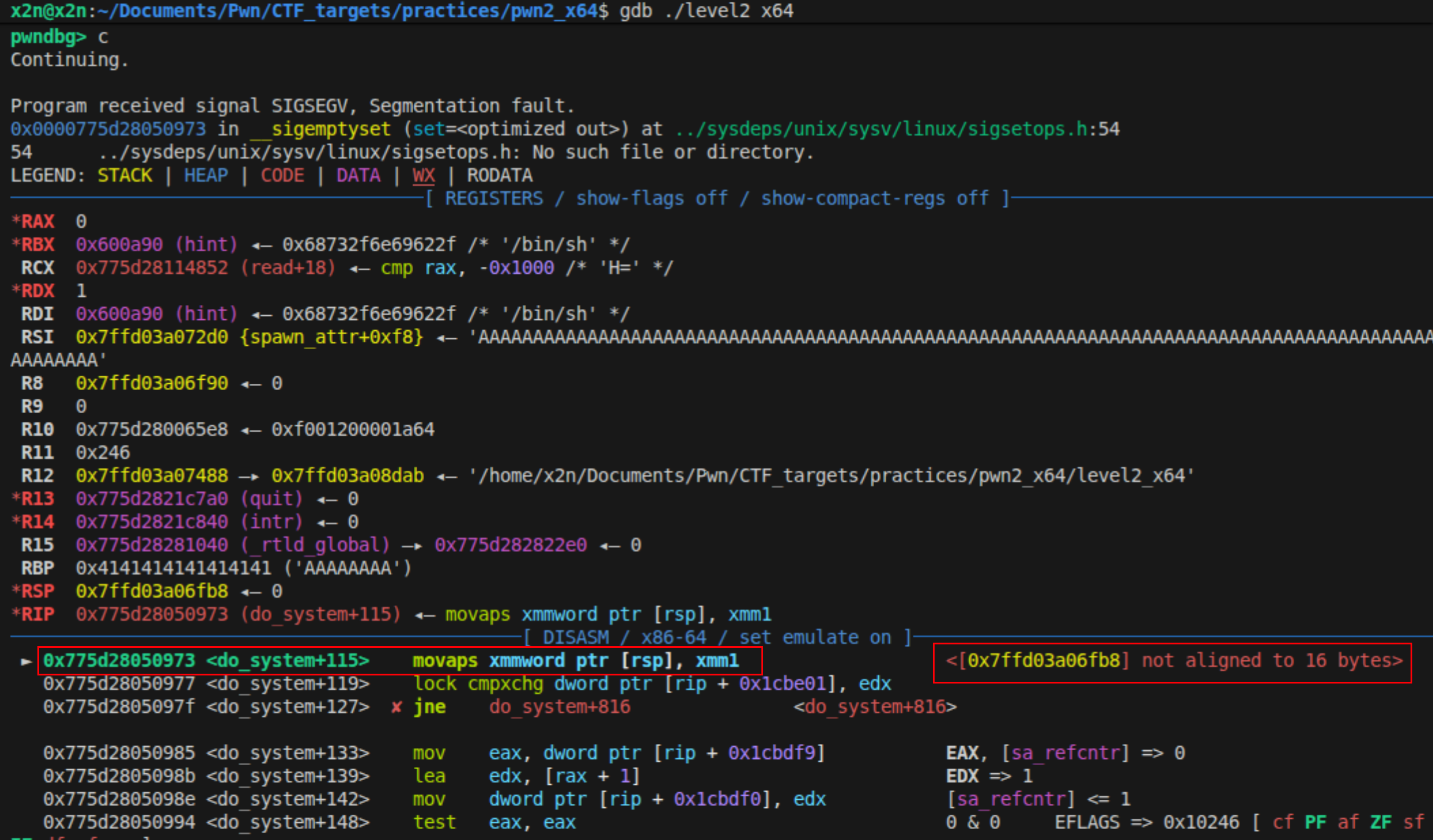The width and height of the screenshot is (1433, 840).
Task: Click the do_system+816 jump target
Action: [559, 707]
